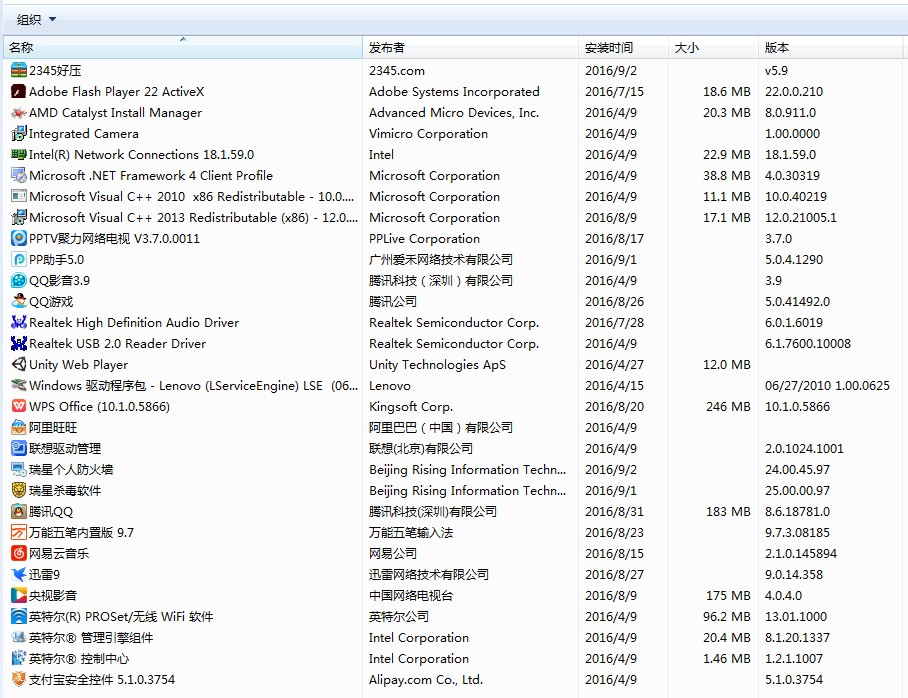
Task: Click version 22.0.0.210
Action: [794, 92]
